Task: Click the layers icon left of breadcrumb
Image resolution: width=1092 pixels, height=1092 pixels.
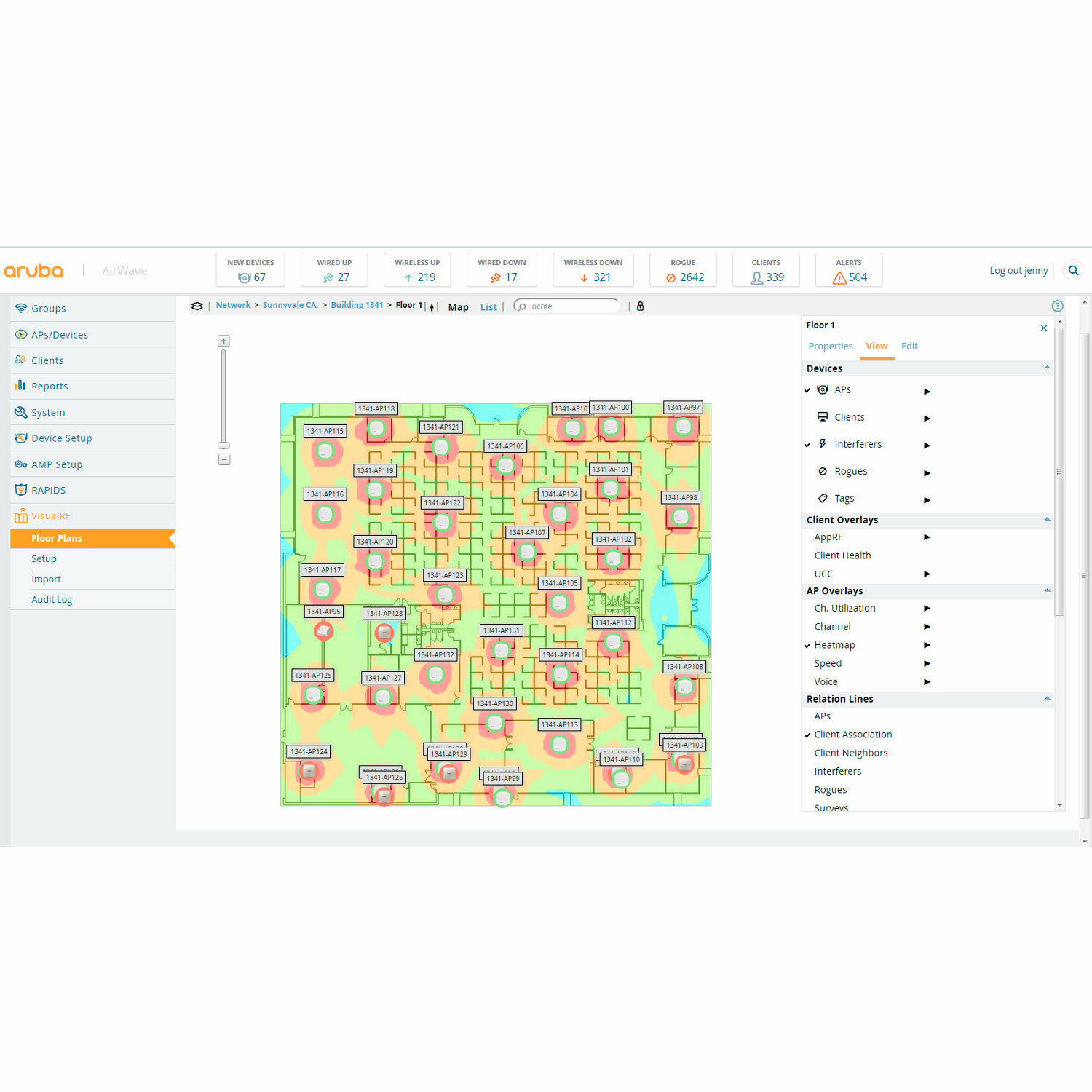Action: coord(197,306)
